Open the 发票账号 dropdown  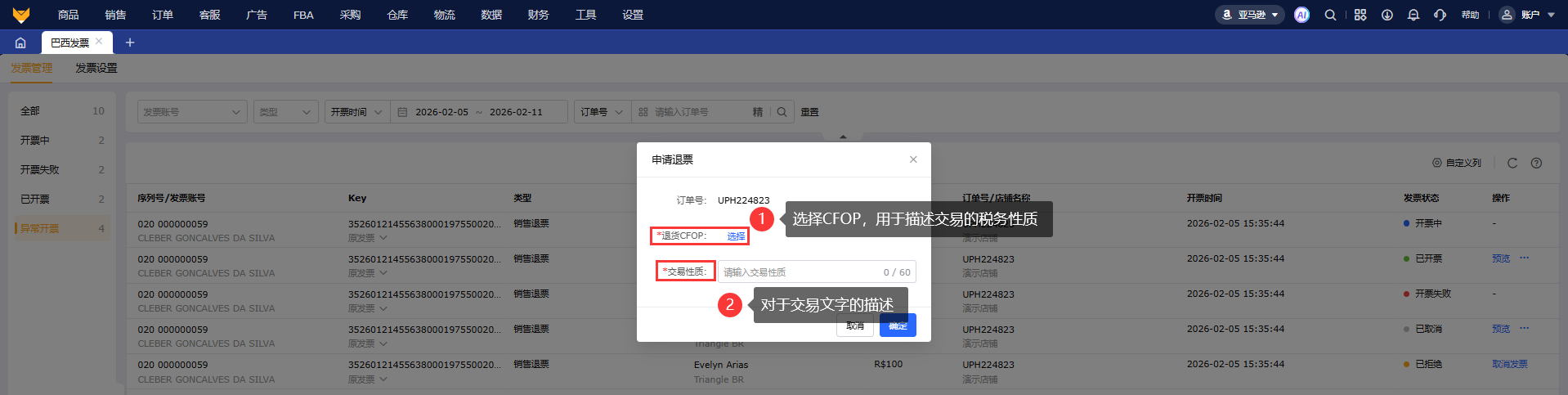[x=192, y=112]
